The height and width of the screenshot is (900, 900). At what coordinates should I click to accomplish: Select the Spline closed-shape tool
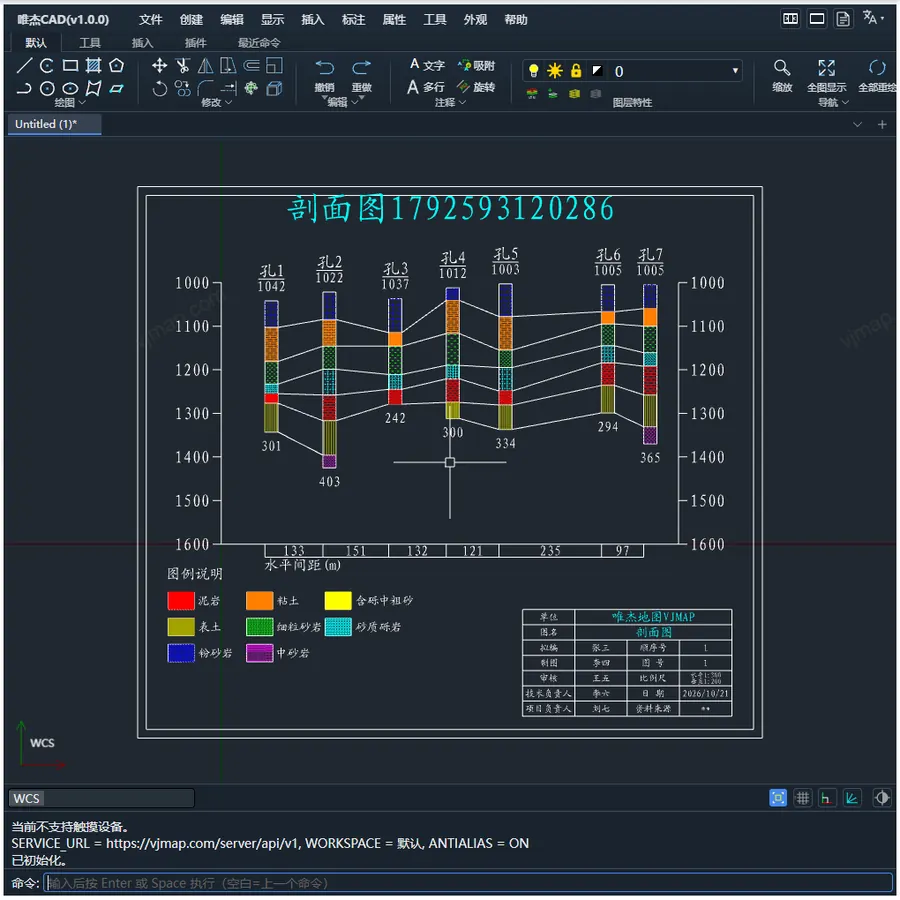point(93,88)
